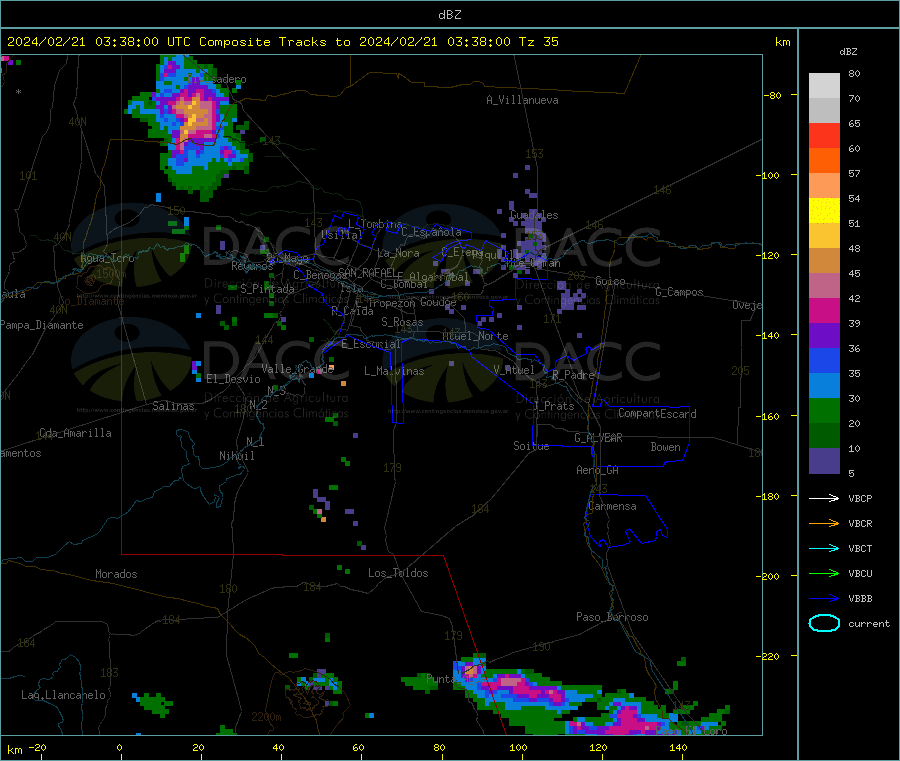Click the Cda_Amarilla label

(75, 433)
